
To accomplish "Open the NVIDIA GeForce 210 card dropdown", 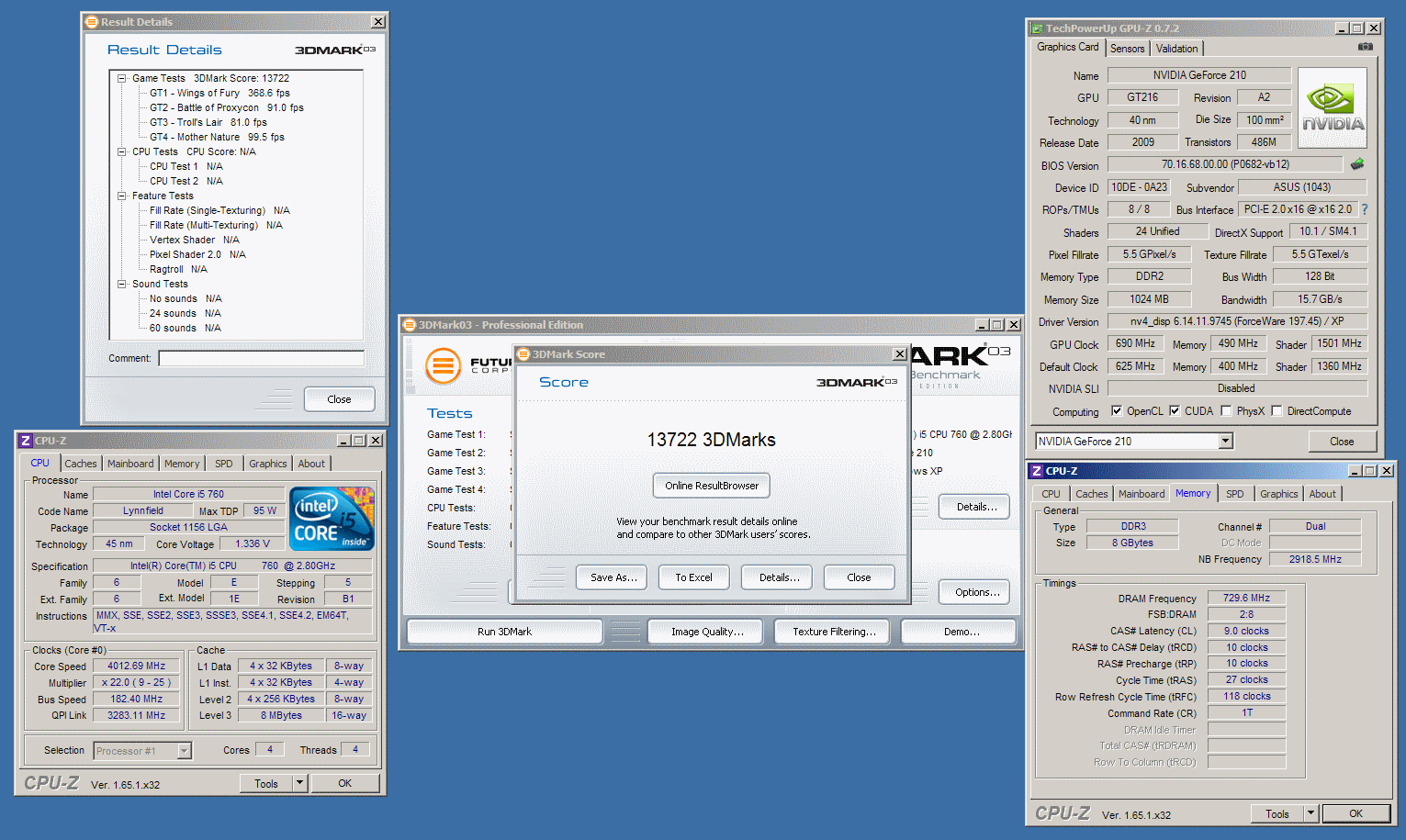I will 1225,442.
